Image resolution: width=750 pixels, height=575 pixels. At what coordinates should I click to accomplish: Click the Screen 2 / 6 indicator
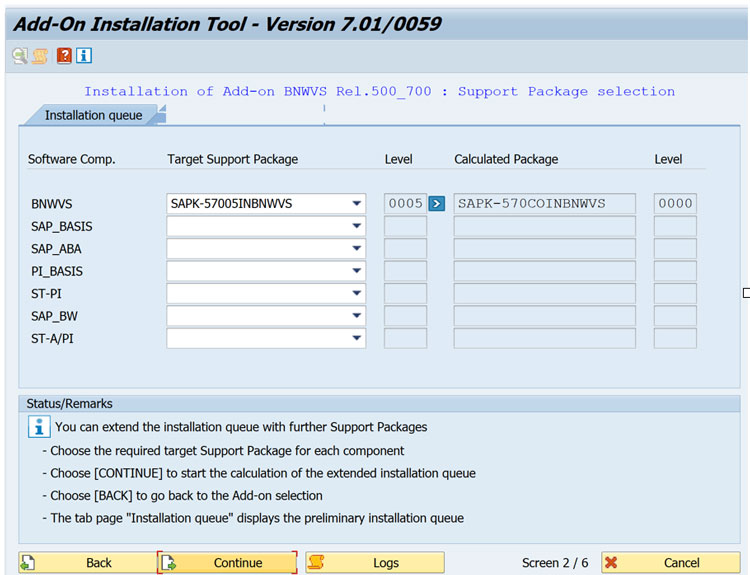click(555, 563)
